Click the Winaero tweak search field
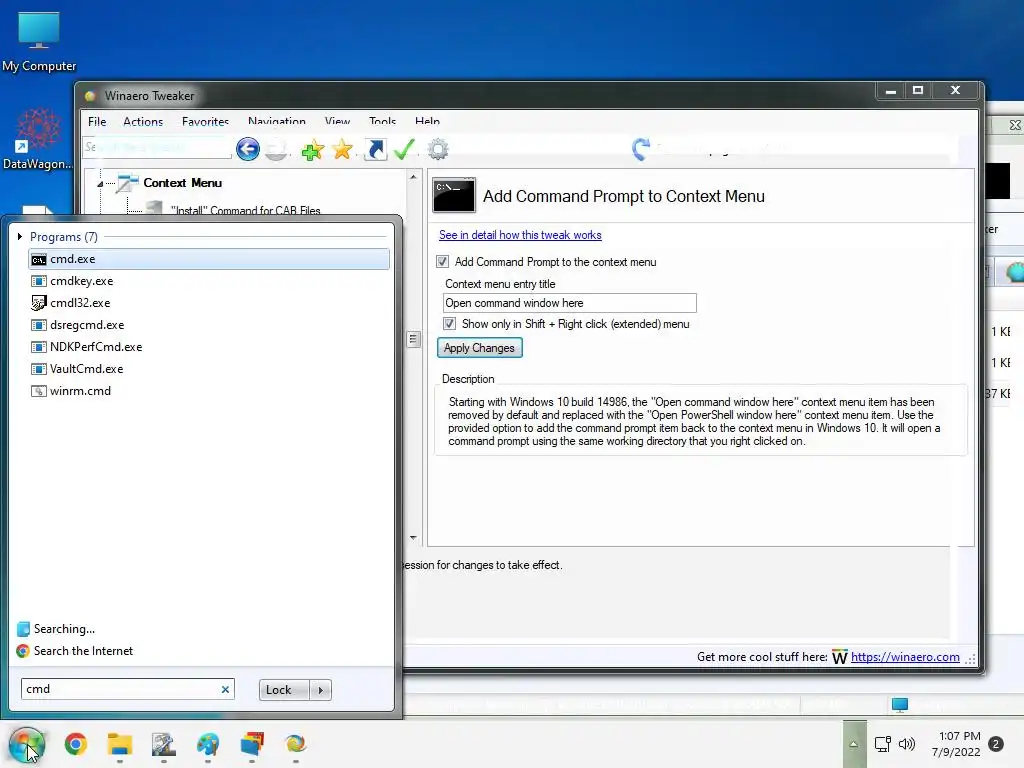The width and height of the screenshot is (1024, 768). [157, 148]
